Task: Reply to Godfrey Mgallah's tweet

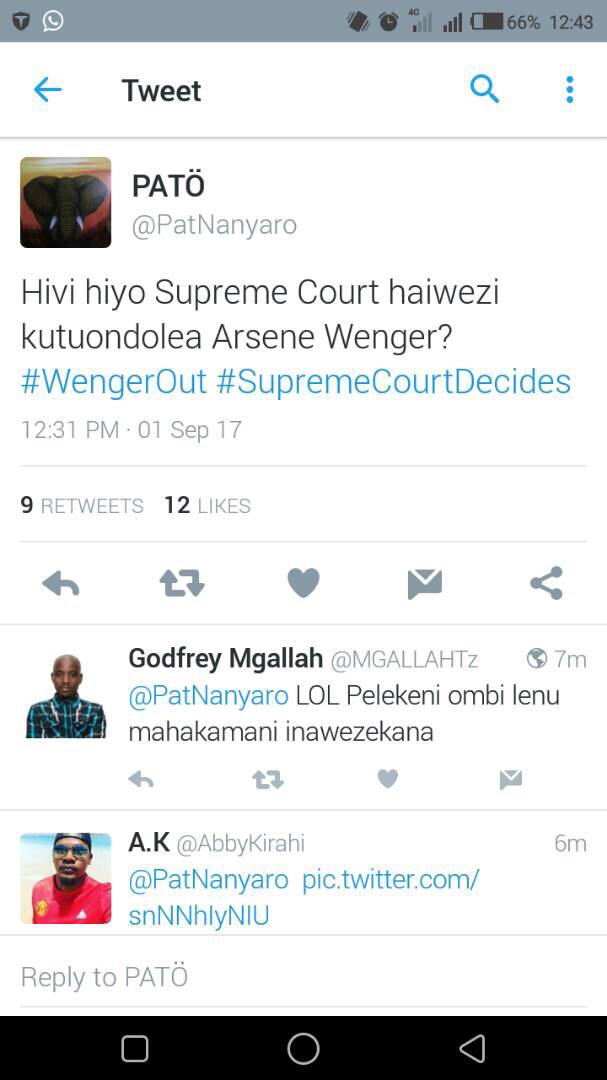Action: (141, 780)
